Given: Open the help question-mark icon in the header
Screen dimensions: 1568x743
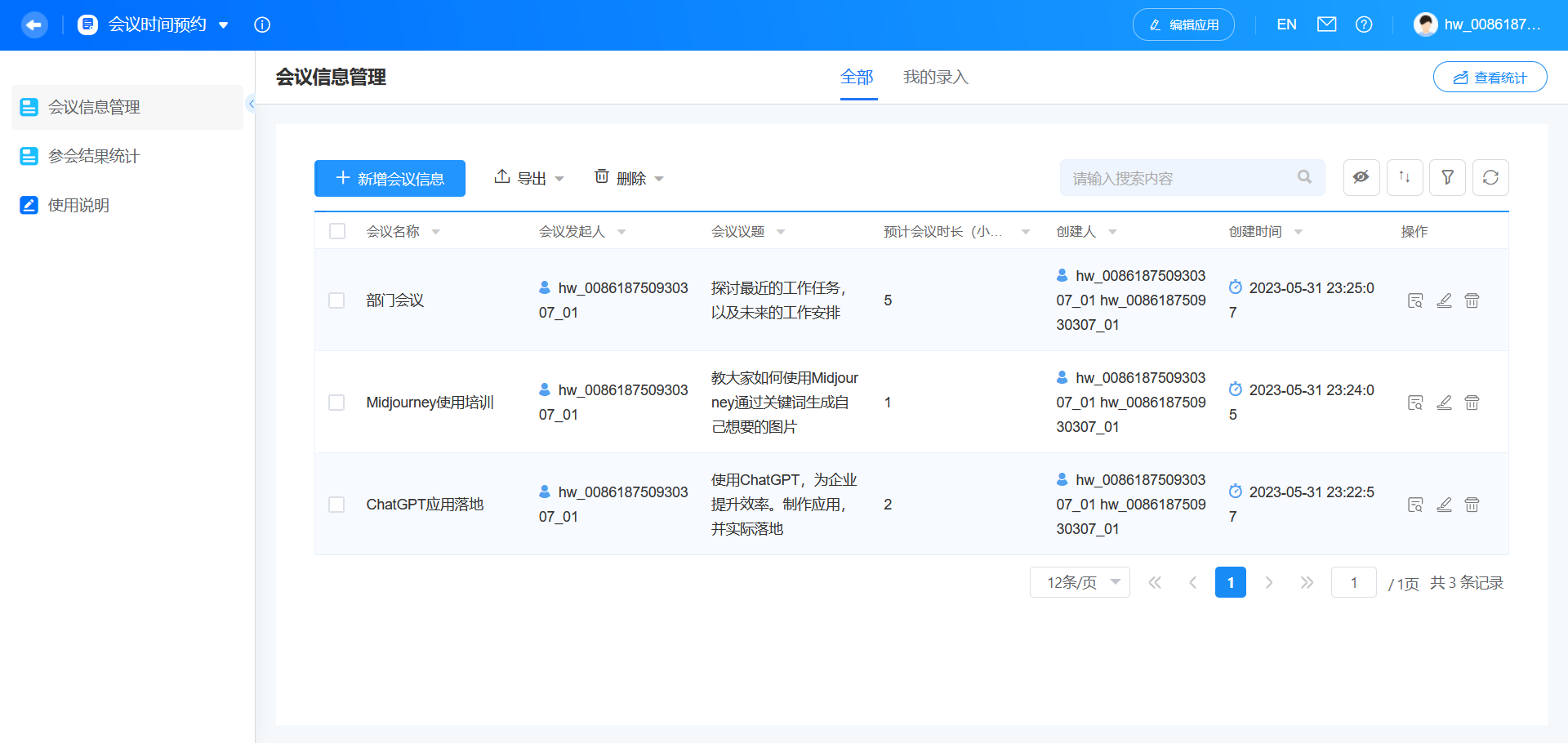Looking at the screenshot, I should pos(1364,24).
